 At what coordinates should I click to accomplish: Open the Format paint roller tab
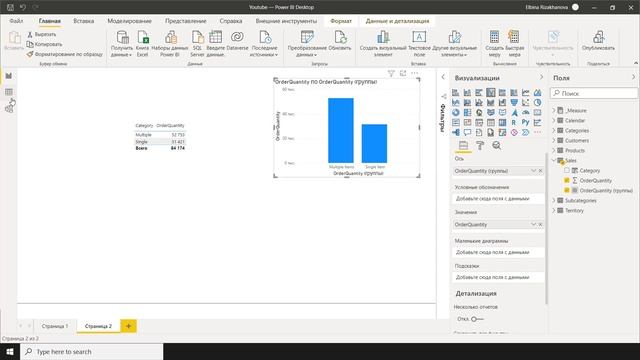point(480,145)
